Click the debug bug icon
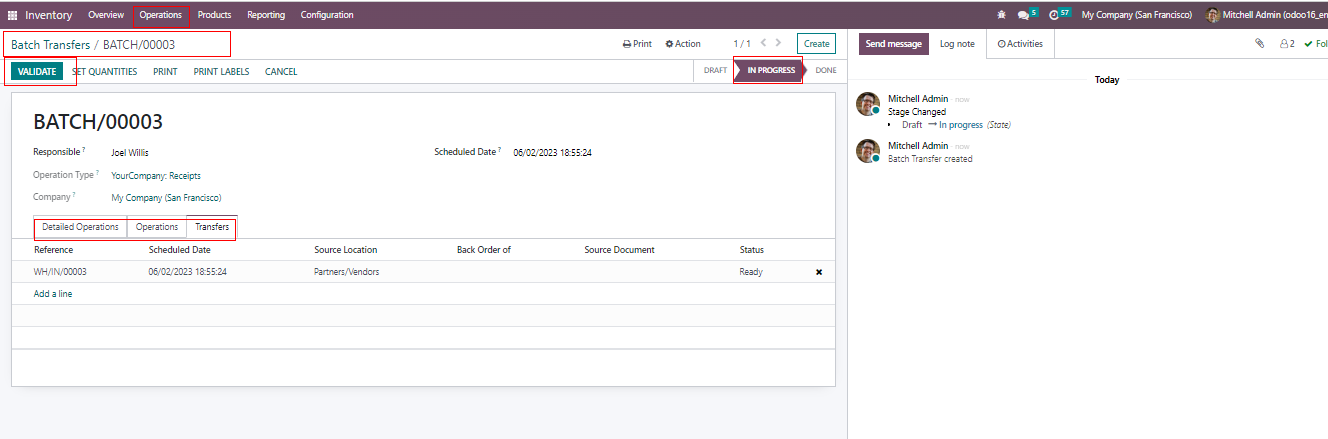1328x439 pixels. tap(1002, 15)
